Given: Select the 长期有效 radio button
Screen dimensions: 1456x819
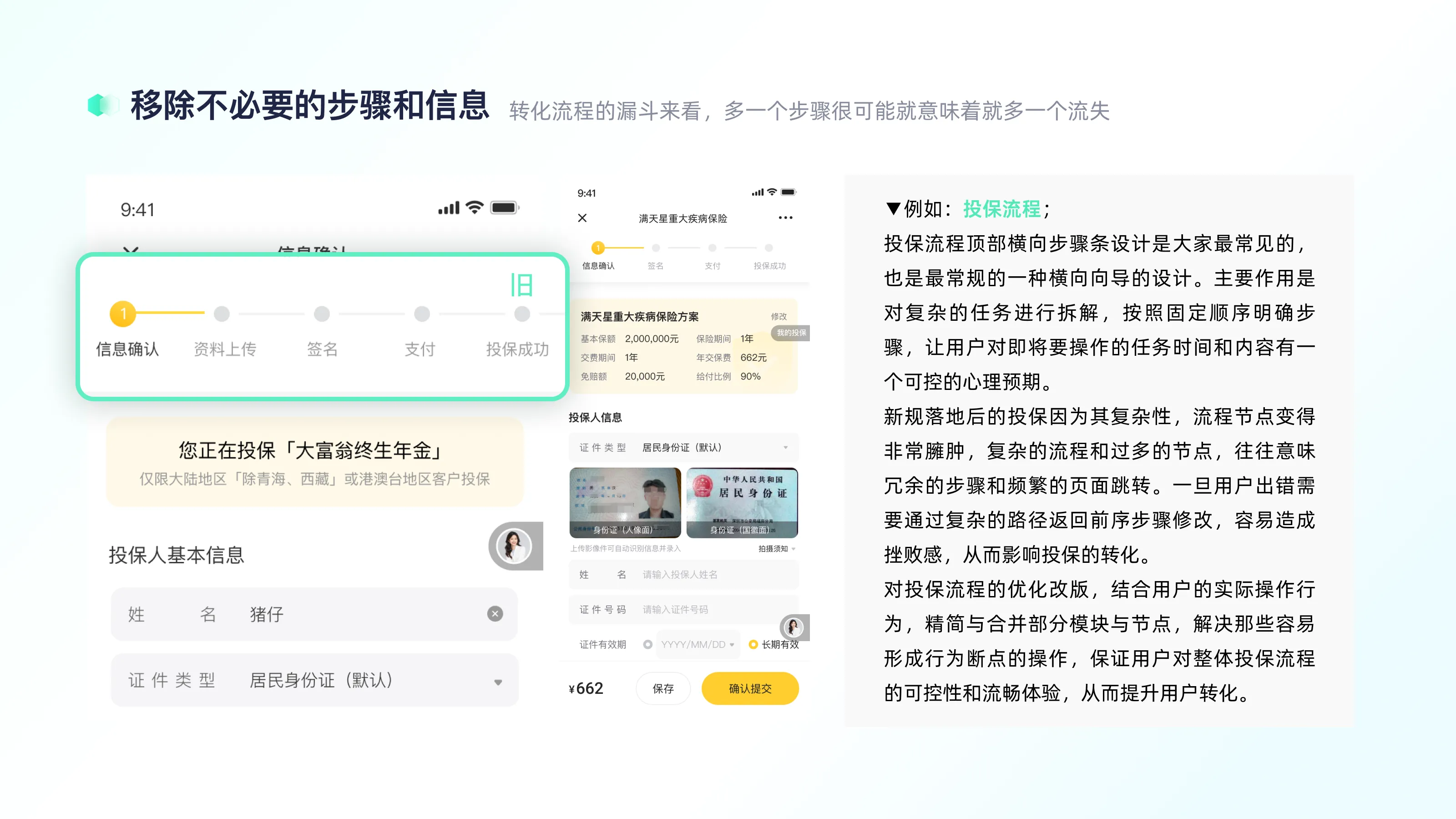Looking at the screenshot, I should (x=753, y=644).
